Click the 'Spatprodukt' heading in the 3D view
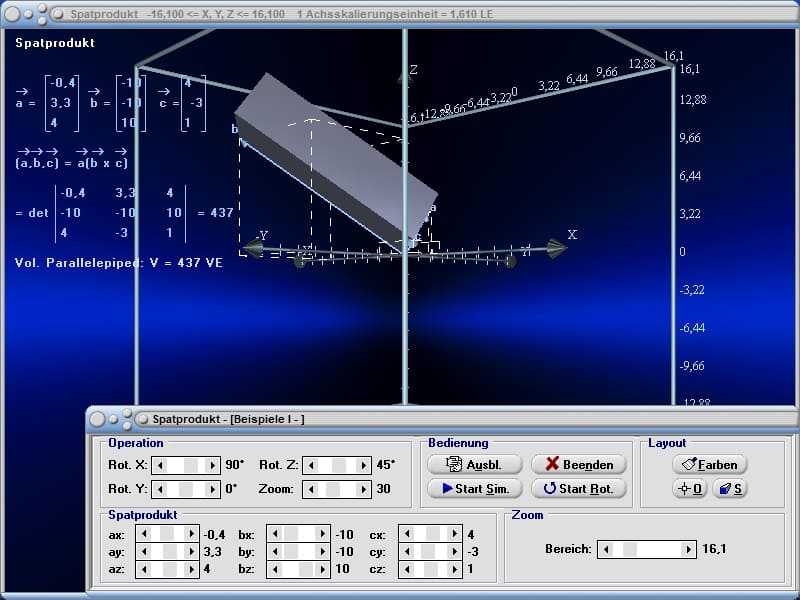Screen dimensions: 800x600 pyautogui.click(x=55, y=43)
